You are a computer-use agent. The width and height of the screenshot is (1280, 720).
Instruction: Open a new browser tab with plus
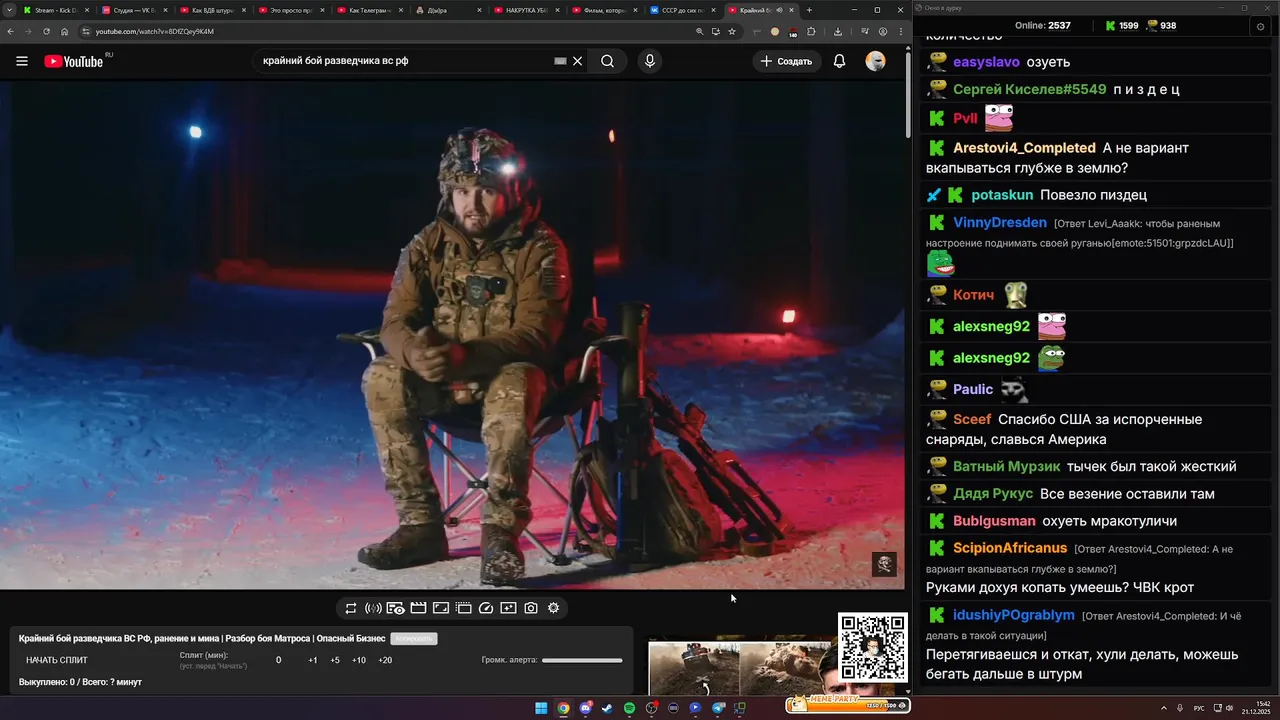pyautogui.click(x=809, y=10)
